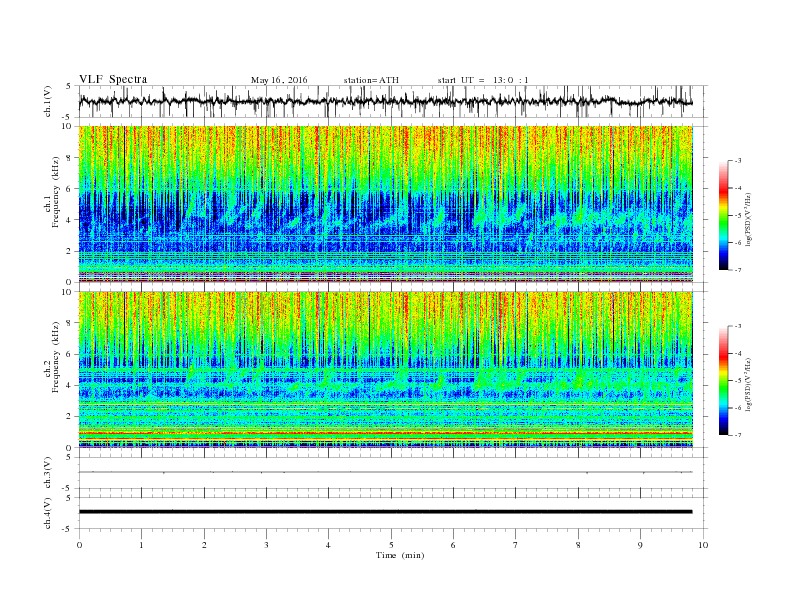Click the ch.1 colorbar 'log(PSD)(V²/Hz)' label
The width and height of the screenshot is (792, 612).
(748, 219)
